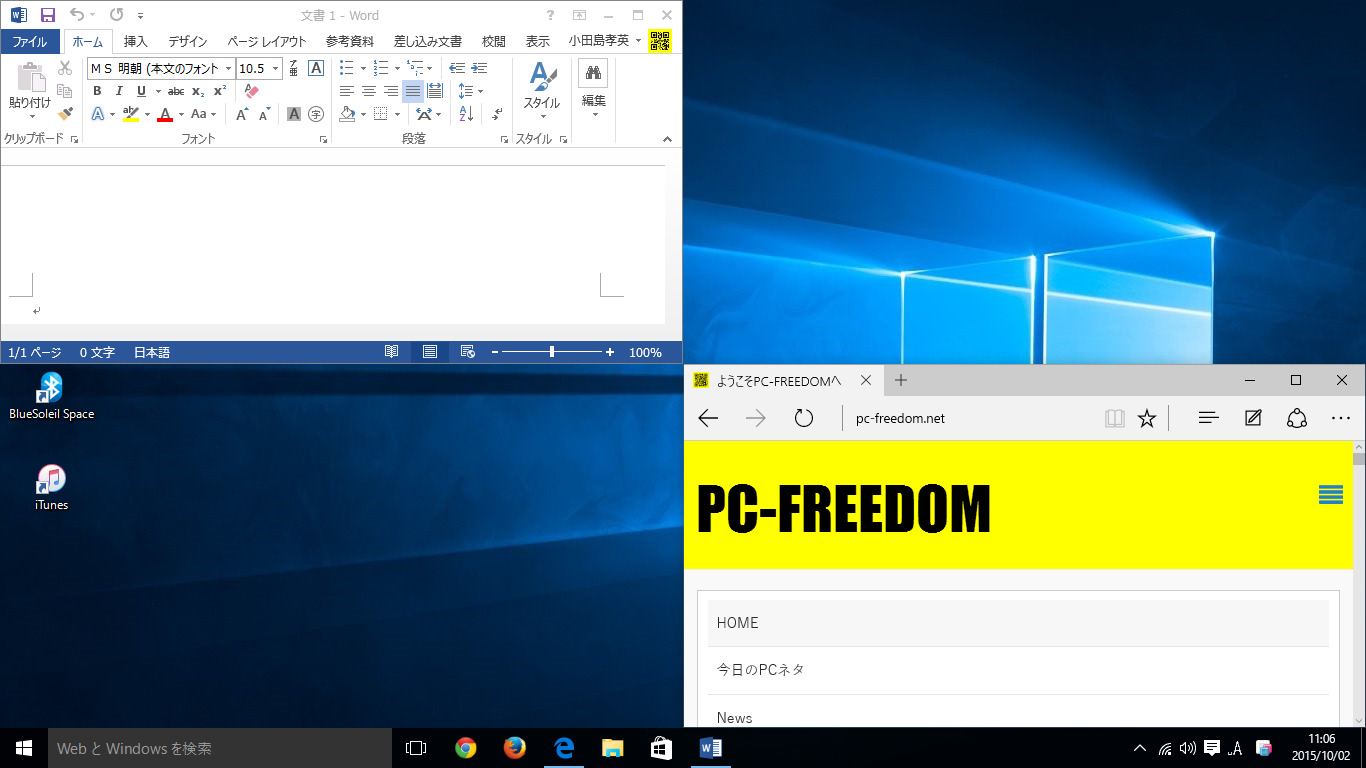Open the font name dropdown
Image resolution: width=1366 pixels, height=768 pixels.
point(228,69)
